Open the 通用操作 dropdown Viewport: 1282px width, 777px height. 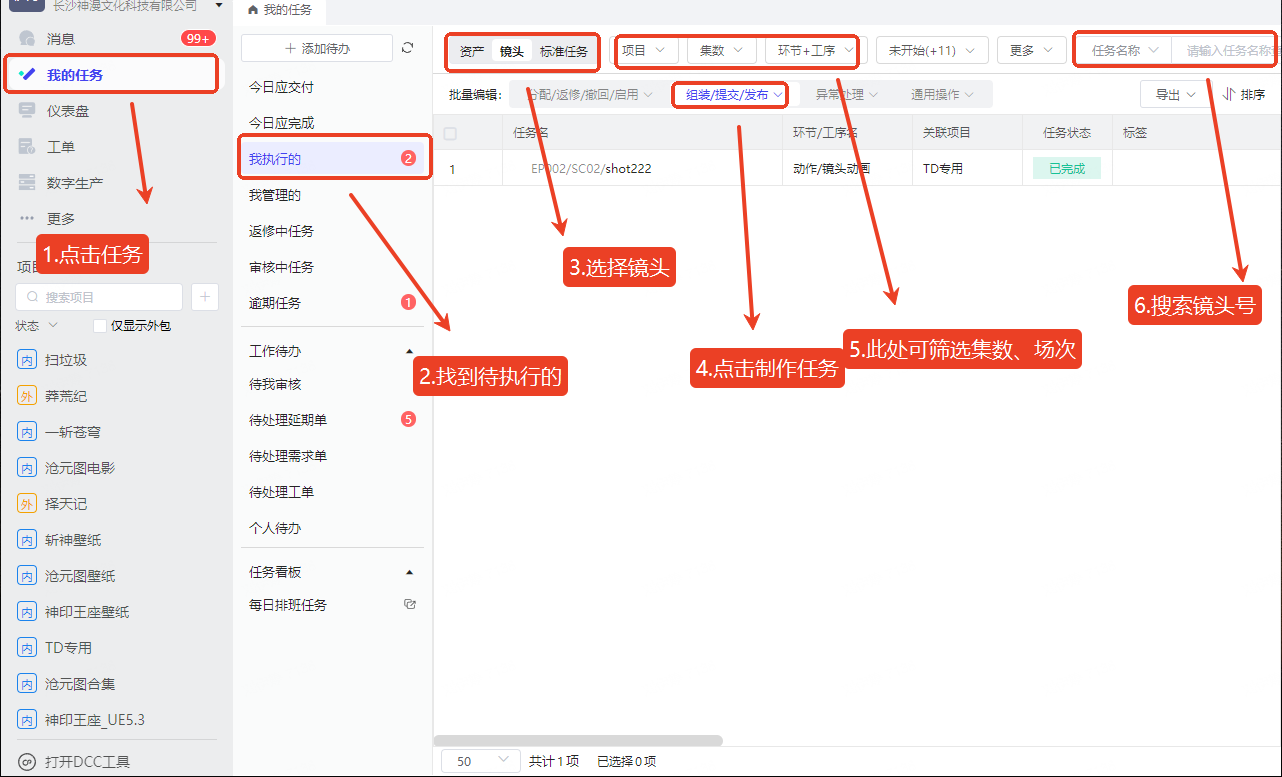(943, 95)
